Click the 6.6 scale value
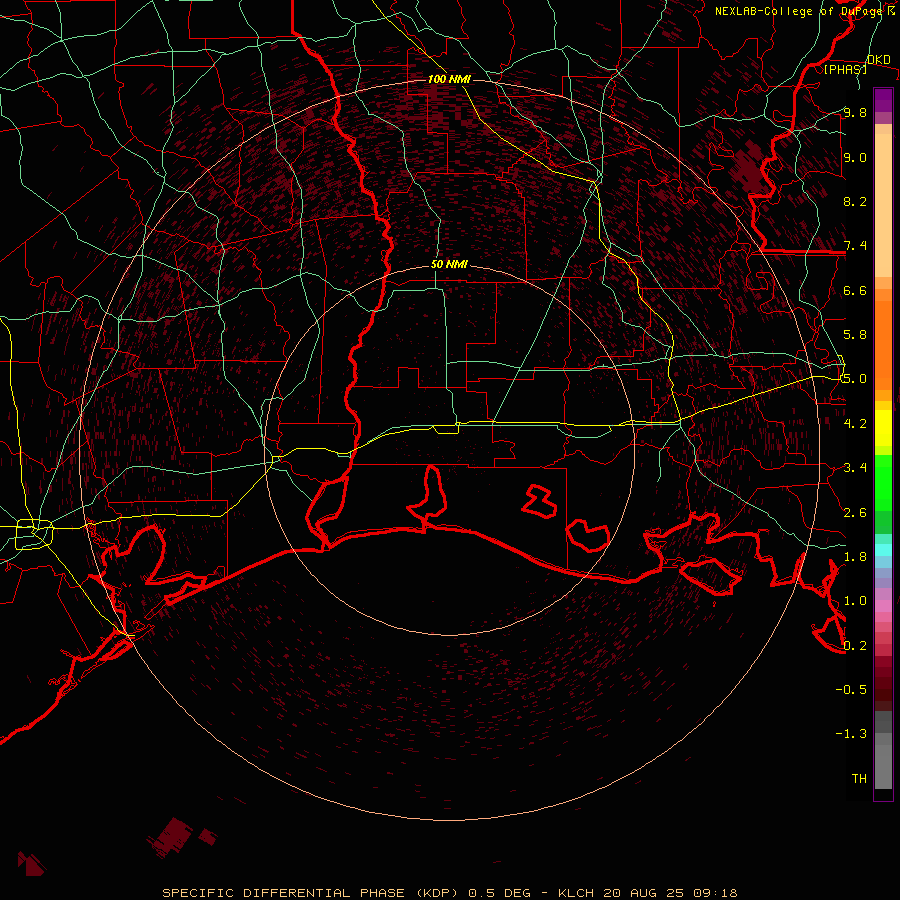 pos(855,290)
